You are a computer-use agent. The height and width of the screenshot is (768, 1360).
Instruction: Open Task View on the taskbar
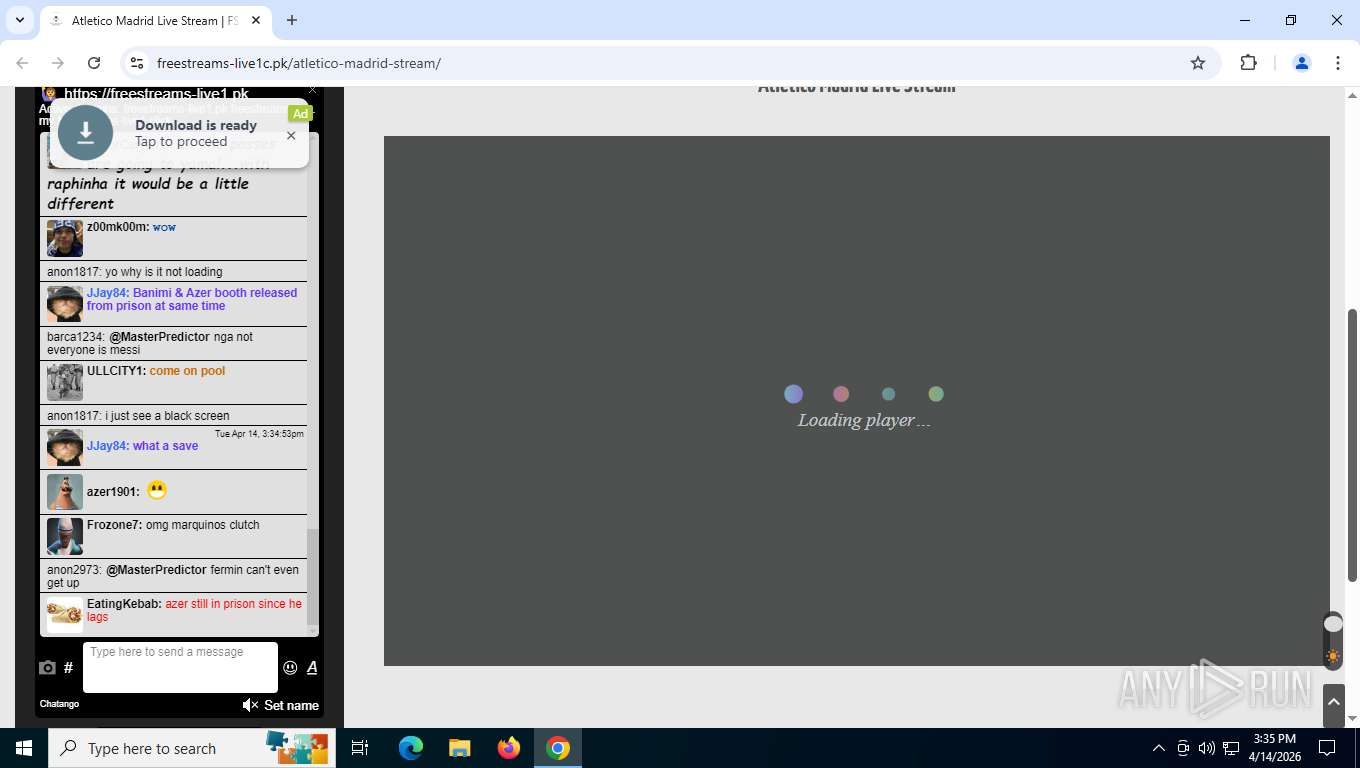[x=360, y=748]
